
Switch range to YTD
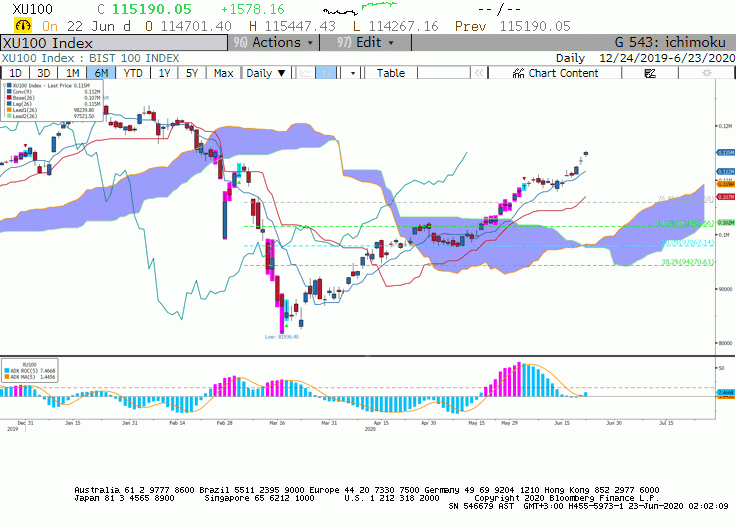coord(133,73)
